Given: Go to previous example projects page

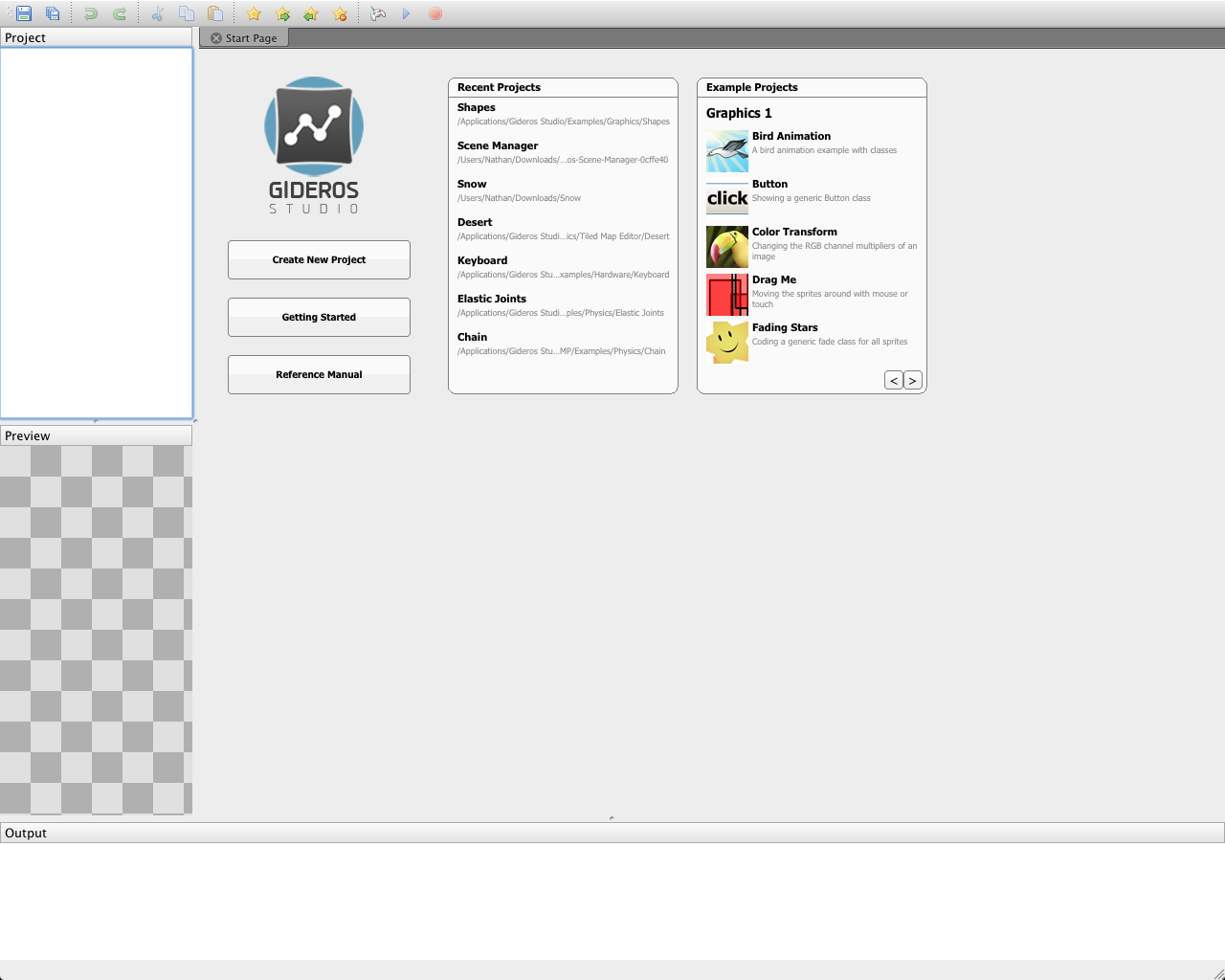Looking at the screenshot, I should click(x=894, y=380).
